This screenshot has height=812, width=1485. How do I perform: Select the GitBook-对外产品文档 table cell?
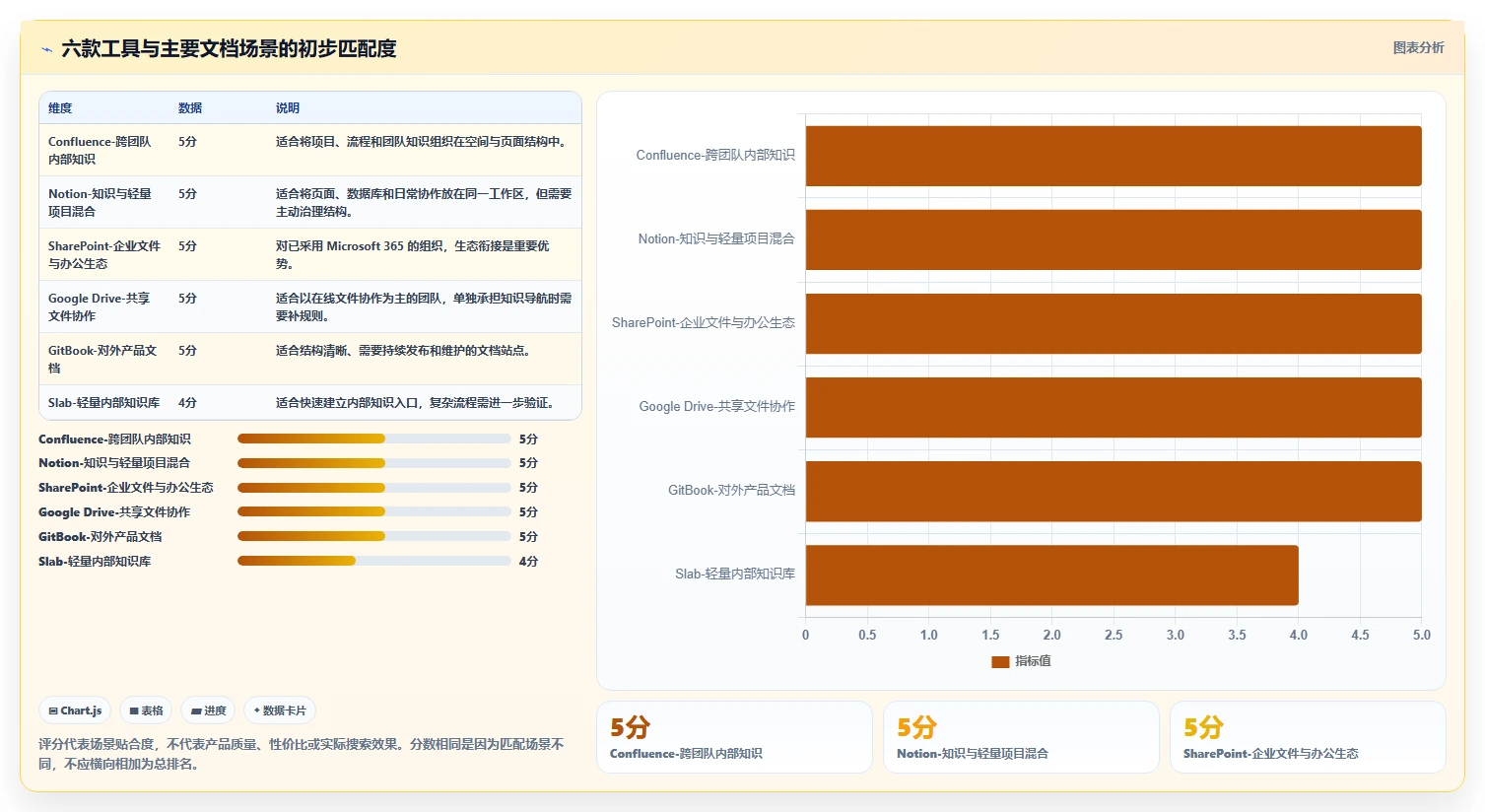click(x=104, y=359)
